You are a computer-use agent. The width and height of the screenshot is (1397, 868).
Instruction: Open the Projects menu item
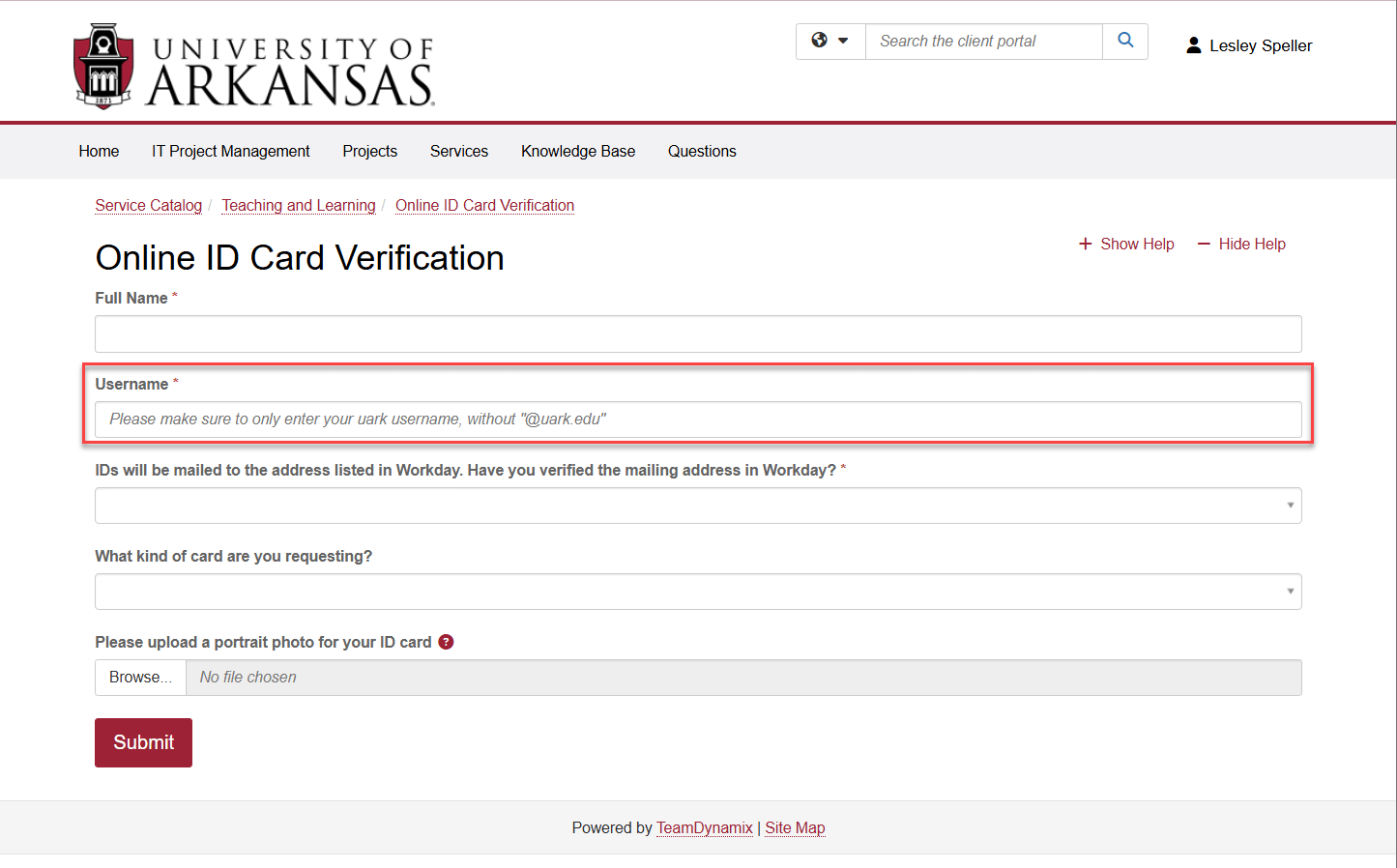tap(369, 151)
